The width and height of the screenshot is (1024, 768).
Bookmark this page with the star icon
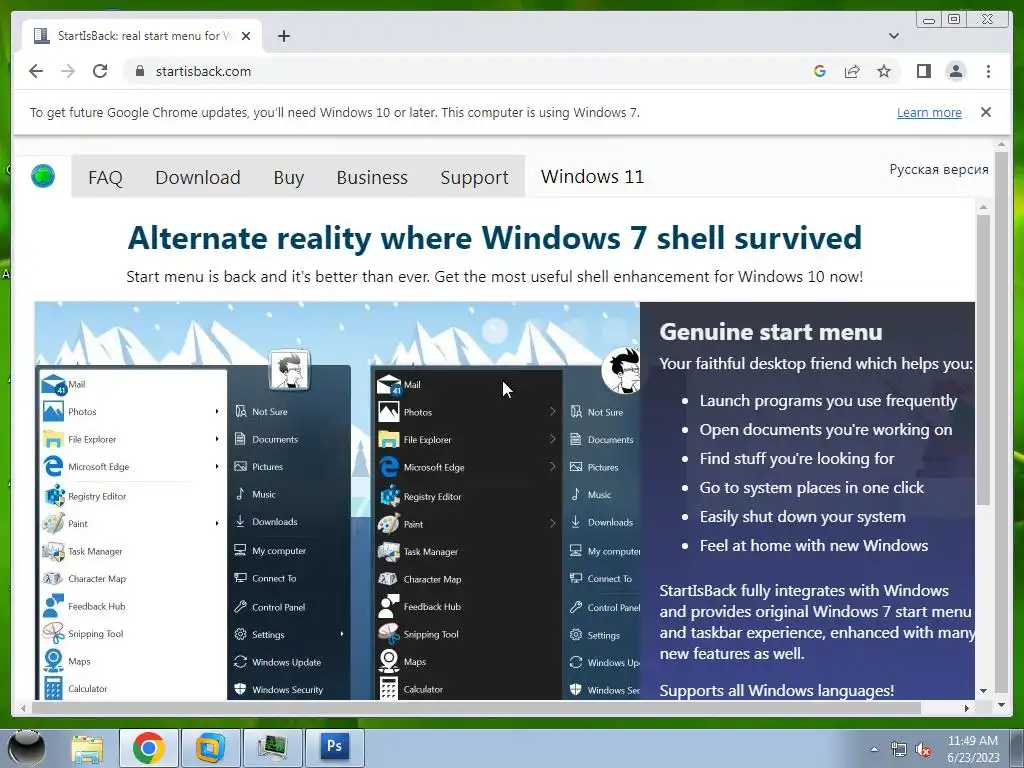coord(884,71)
